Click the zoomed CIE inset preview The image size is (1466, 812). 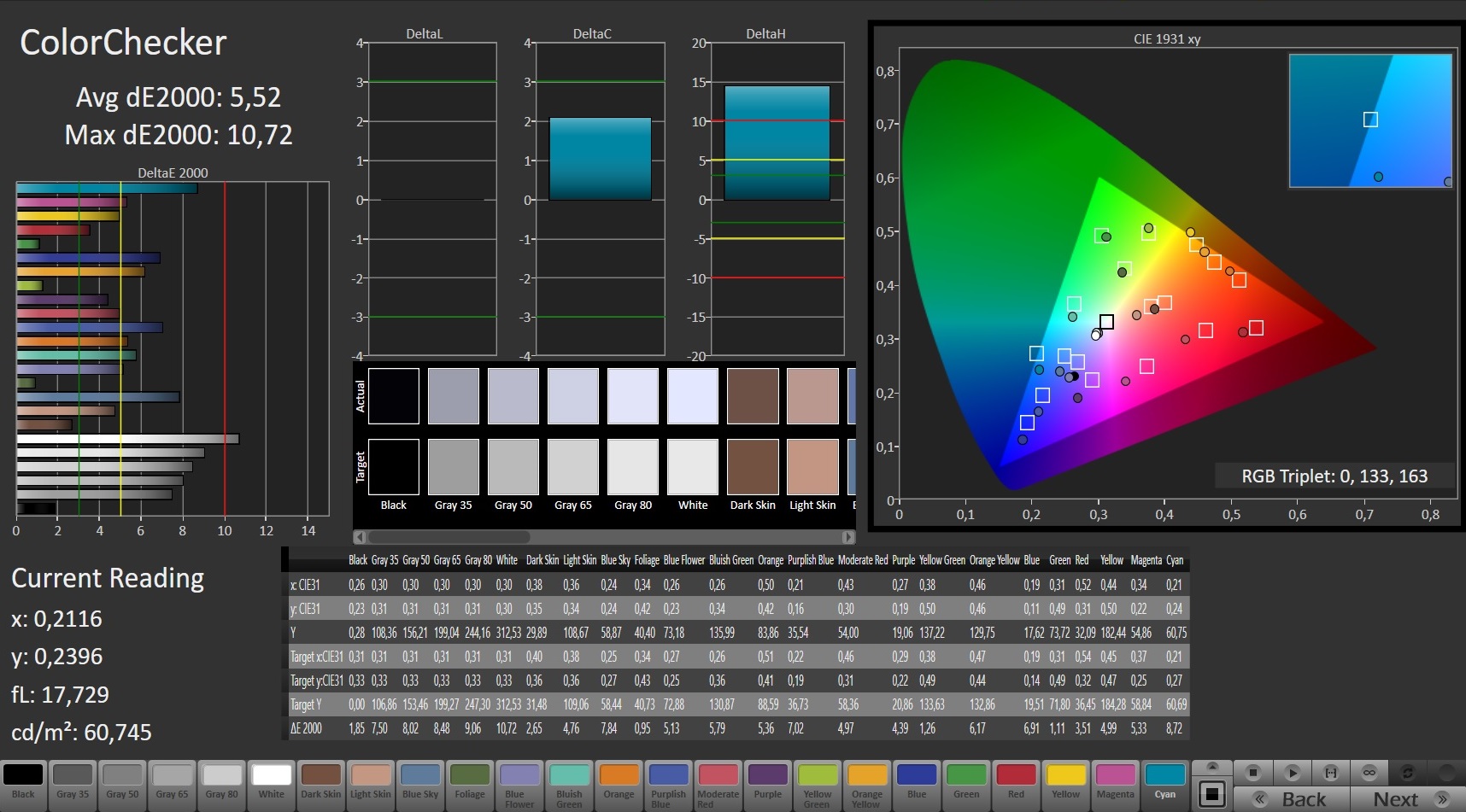(x=1370, y=120)
